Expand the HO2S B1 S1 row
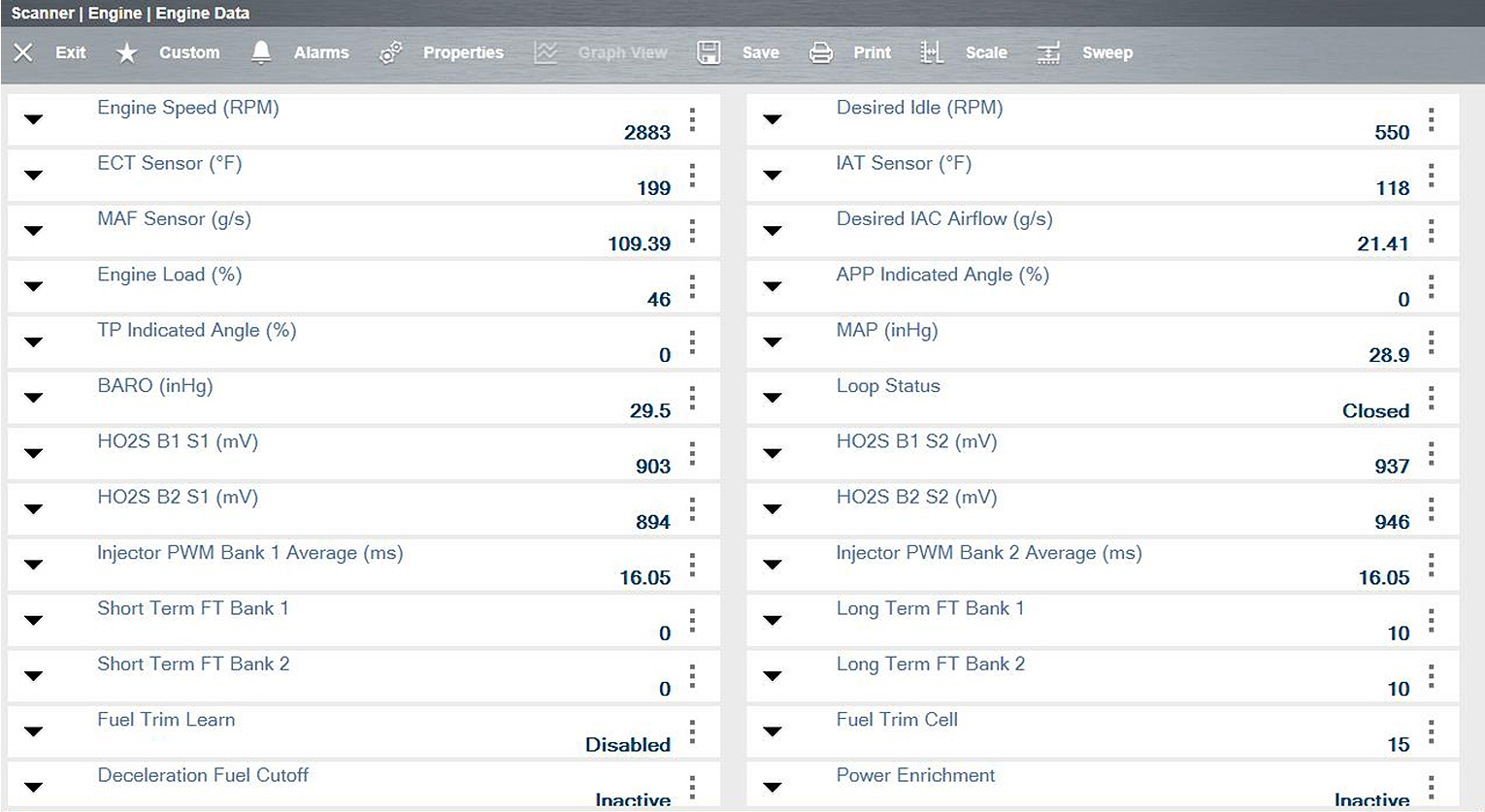Screen dimensions: 1485x812 click(x=33, y=453)
